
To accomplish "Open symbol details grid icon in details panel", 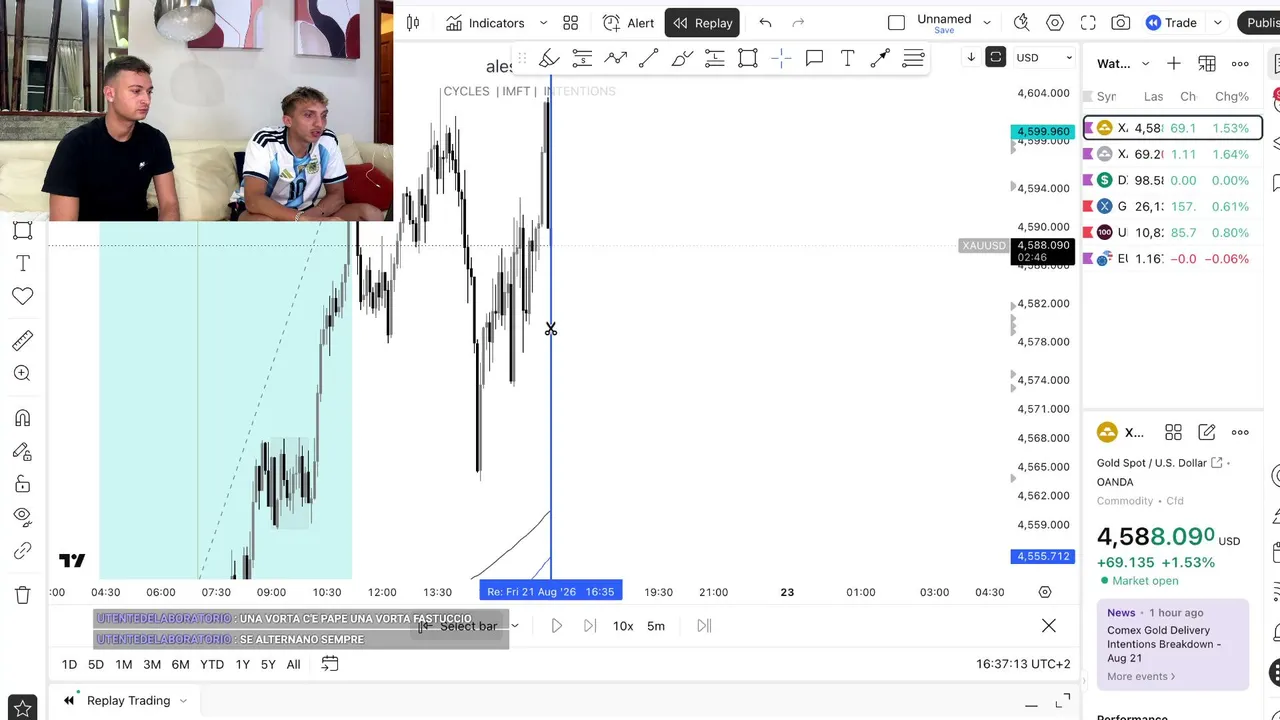I will tap(1173, 432).
